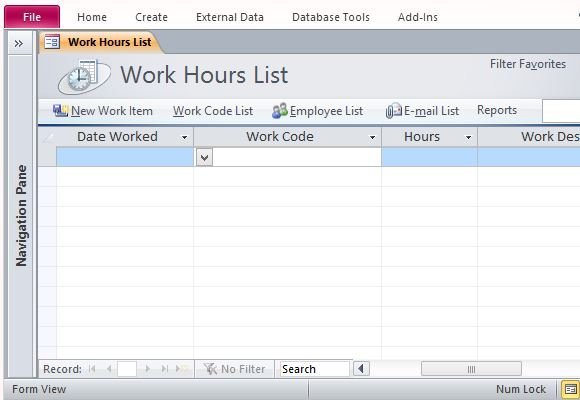Click the Hours column header

click(x=429, y=137)
